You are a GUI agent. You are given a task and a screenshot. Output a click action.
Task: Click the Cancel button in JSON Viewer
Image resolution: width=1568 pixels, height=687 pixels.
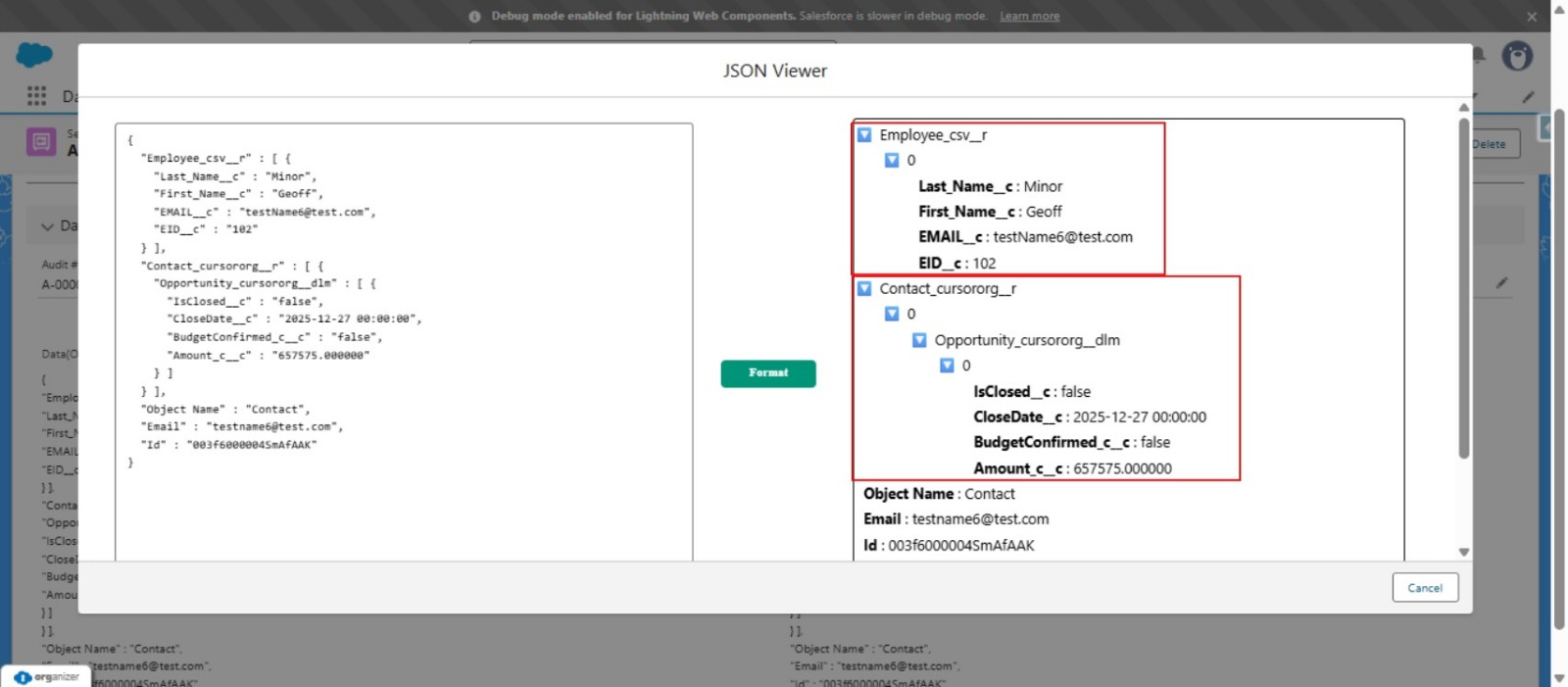pyautogui.click(x=1425, y=588)
